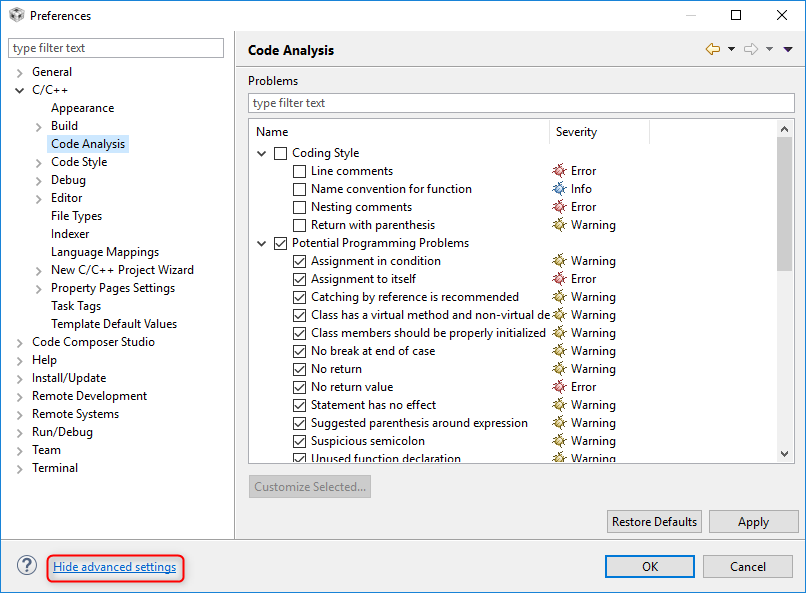The height and width of the screenshot is (593, 806).
Task: Click the Error severity icon for Line comments
Action: [560, 171]
